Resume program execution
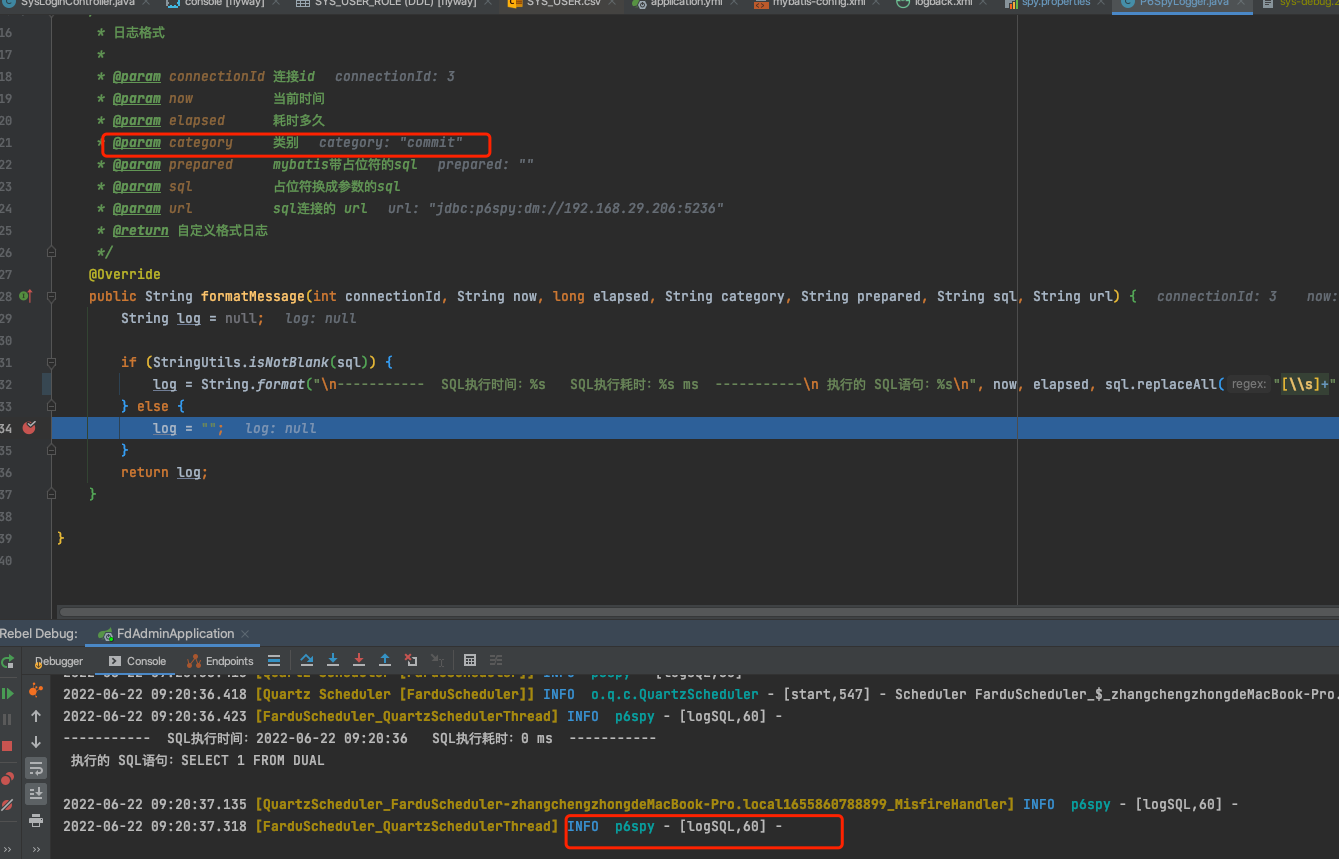This screenshot has height=859, width=1339. (8, 693)
